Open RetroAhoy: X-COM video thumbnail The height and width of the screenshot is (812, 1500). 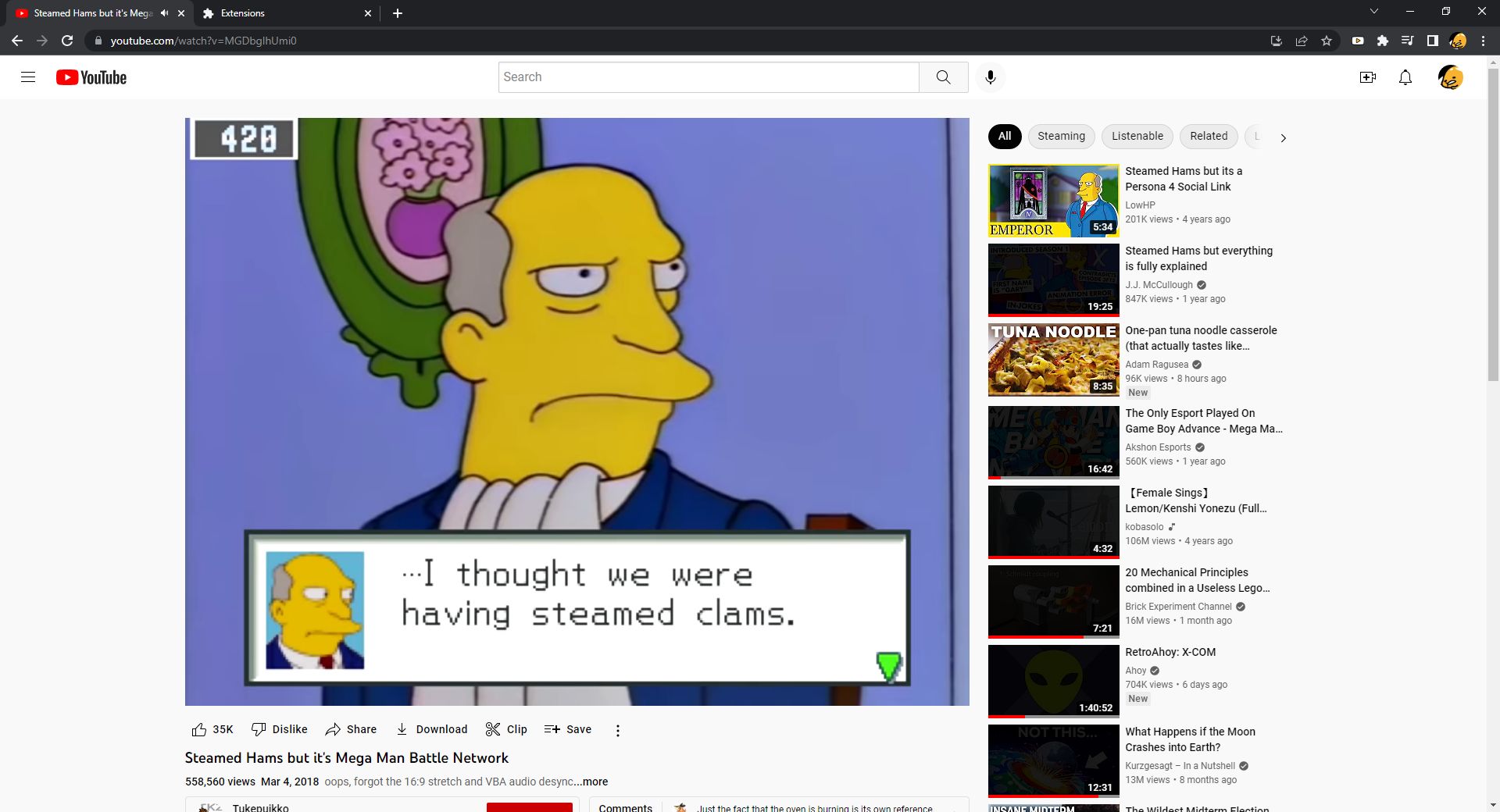tap(1054, 682)
